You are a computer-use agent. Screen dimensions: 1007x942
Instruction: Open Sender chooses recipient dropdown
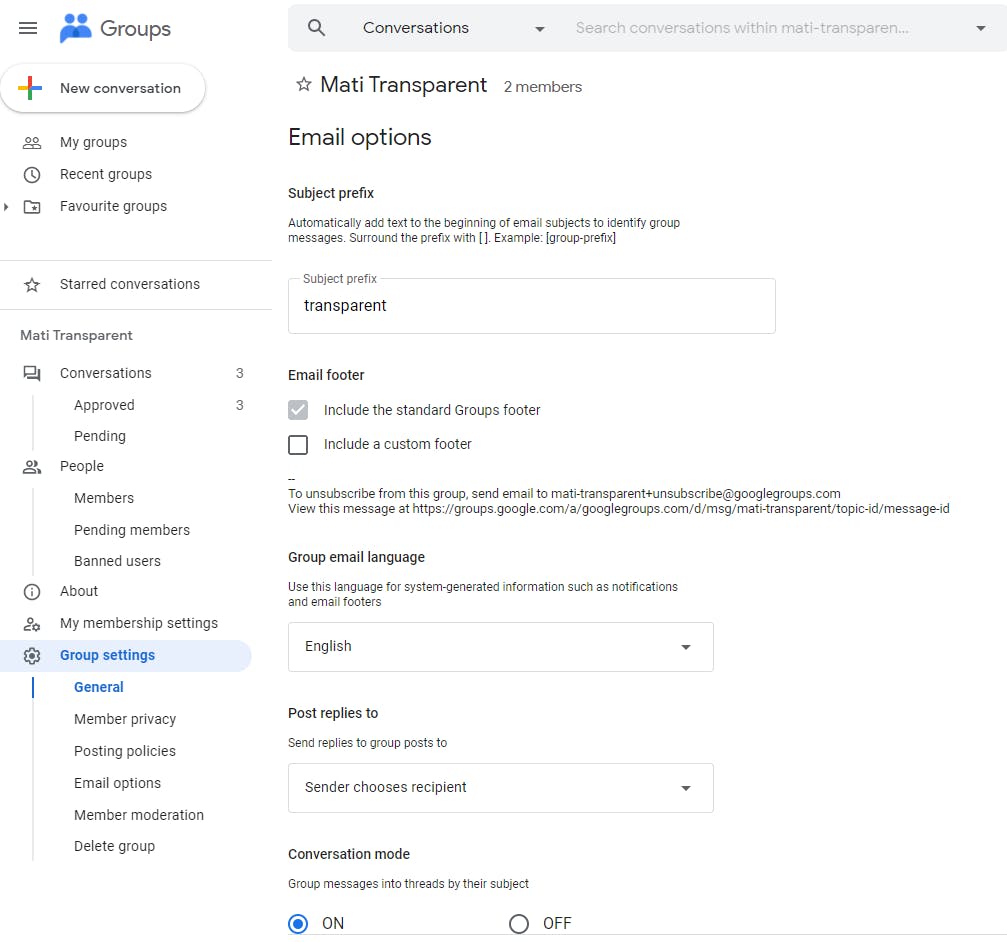[x=500, y=788]
